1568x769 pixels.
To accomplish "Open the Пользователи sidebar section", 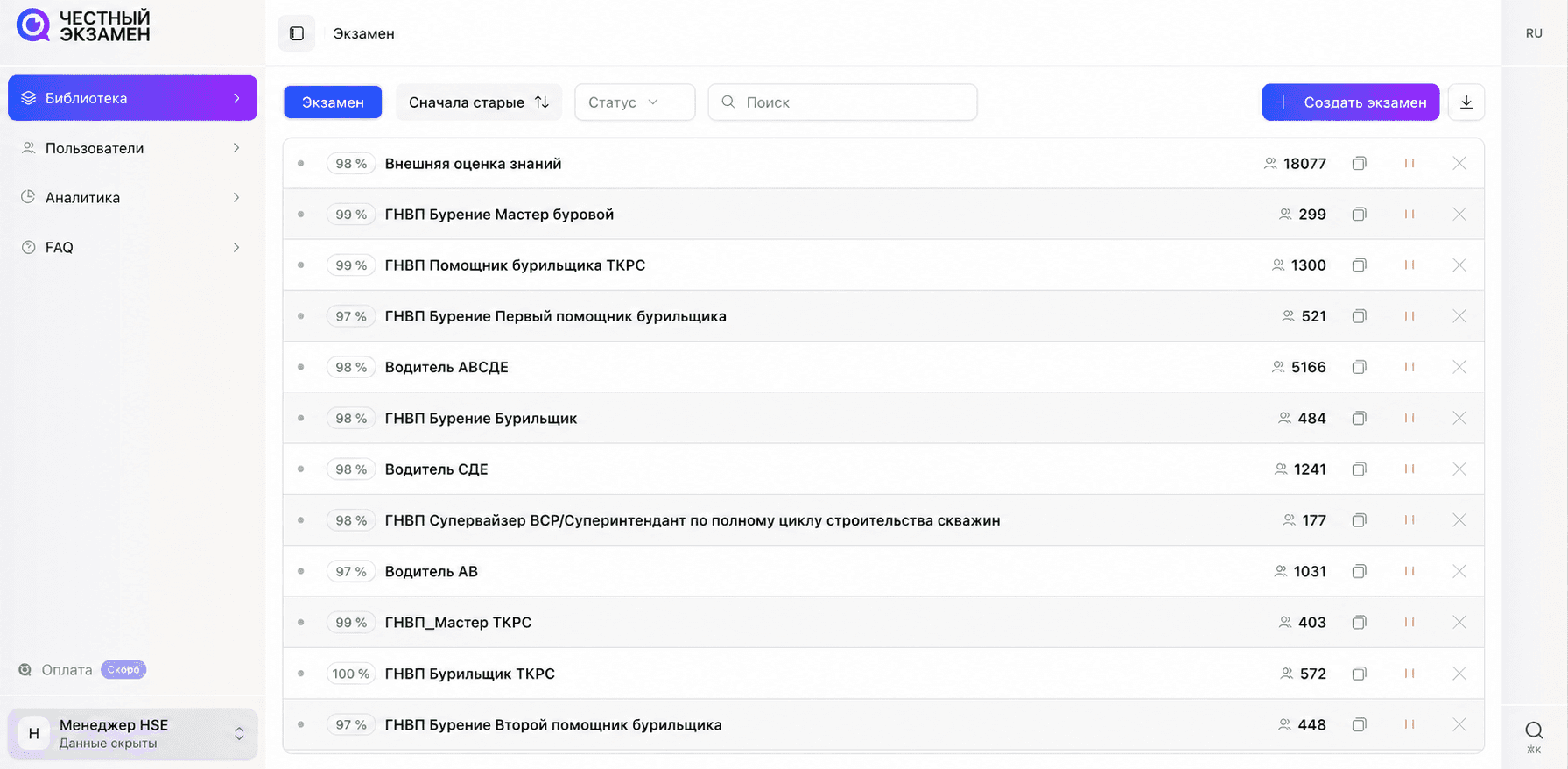I will coord(132,148).
